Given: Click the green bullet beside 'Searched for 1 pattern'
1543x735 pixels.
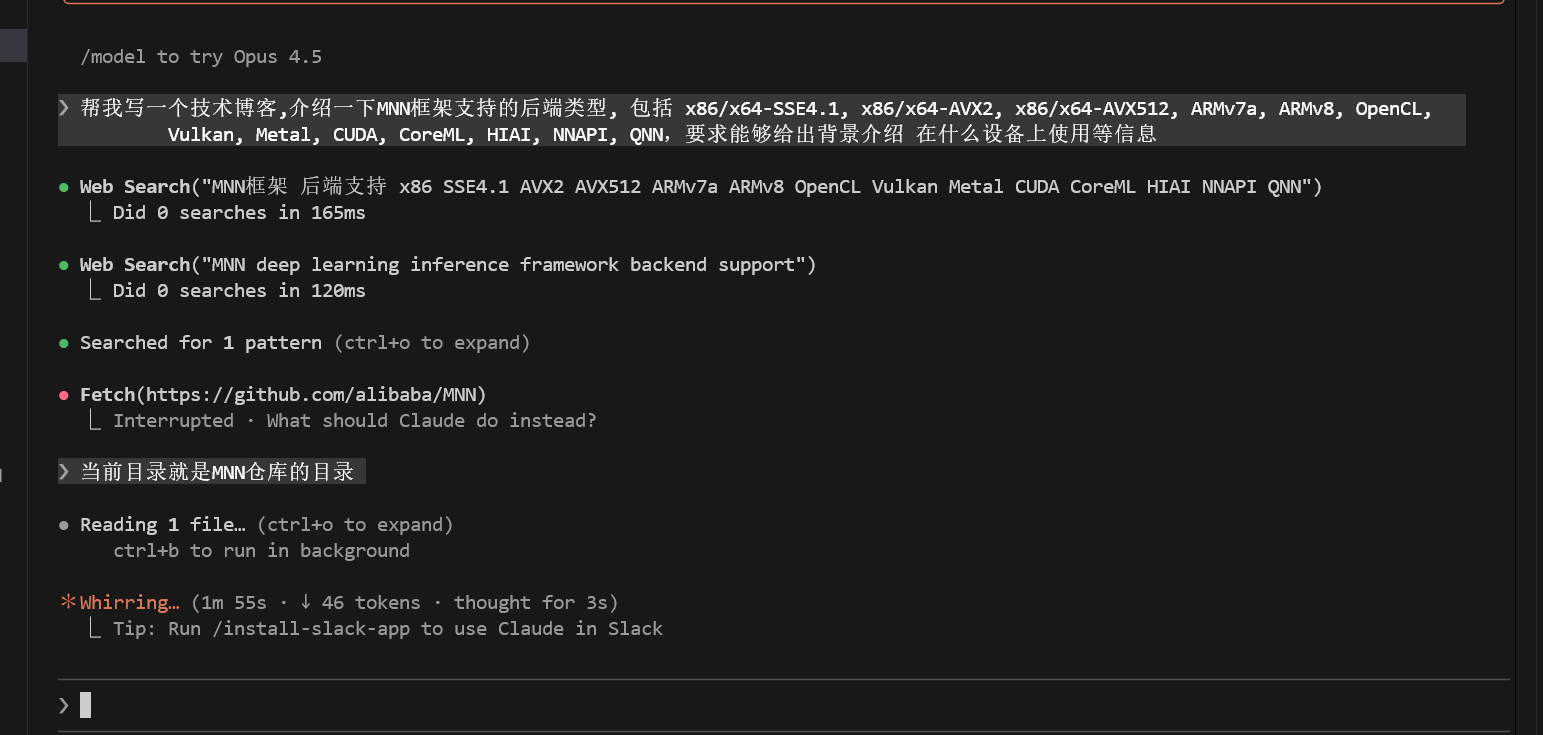Looking at the screenshot, I should [64, 343].
